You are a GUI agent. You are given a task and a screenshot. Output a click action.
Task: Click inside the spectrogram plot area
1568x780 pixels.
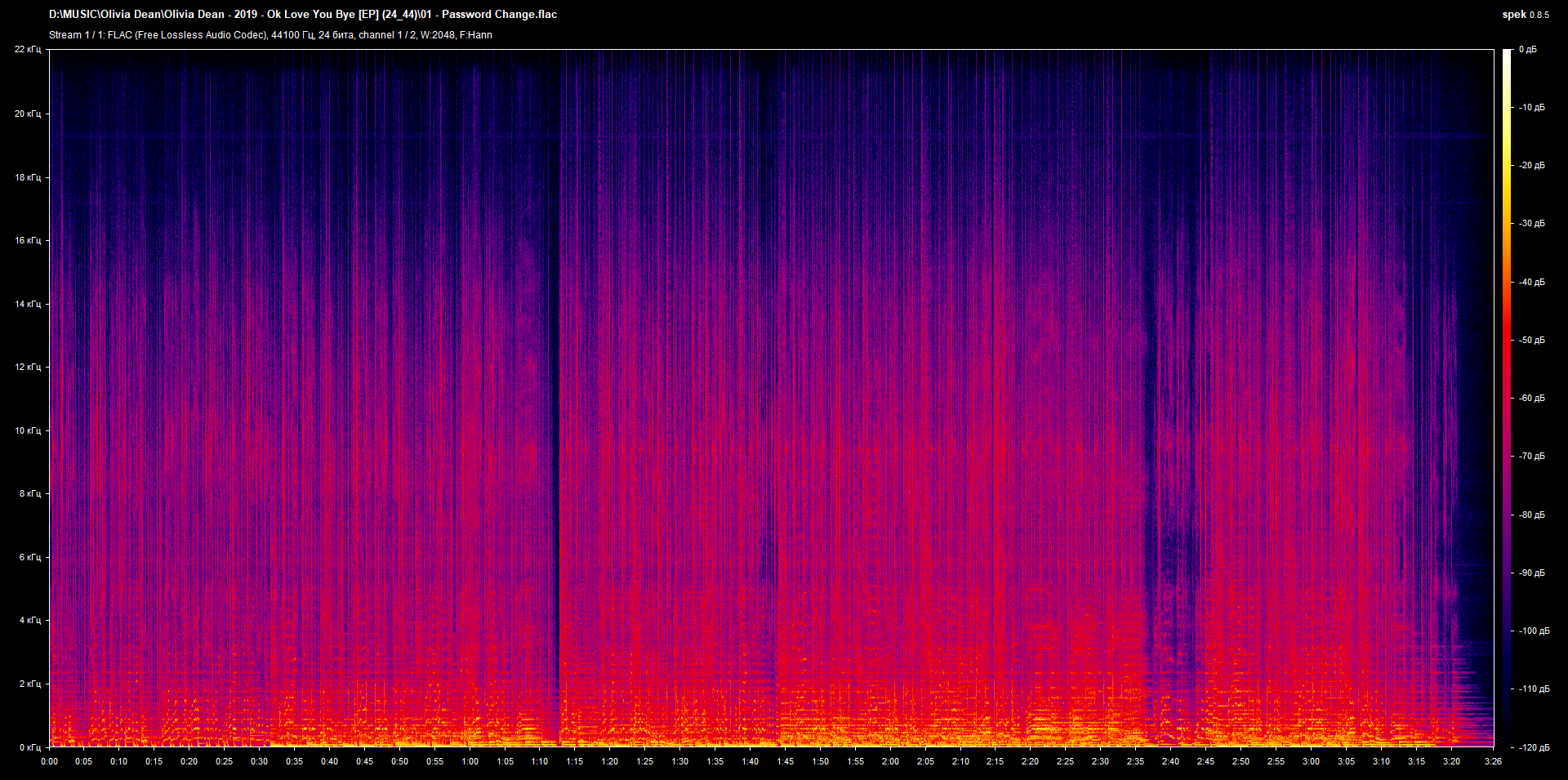(772, 398)
